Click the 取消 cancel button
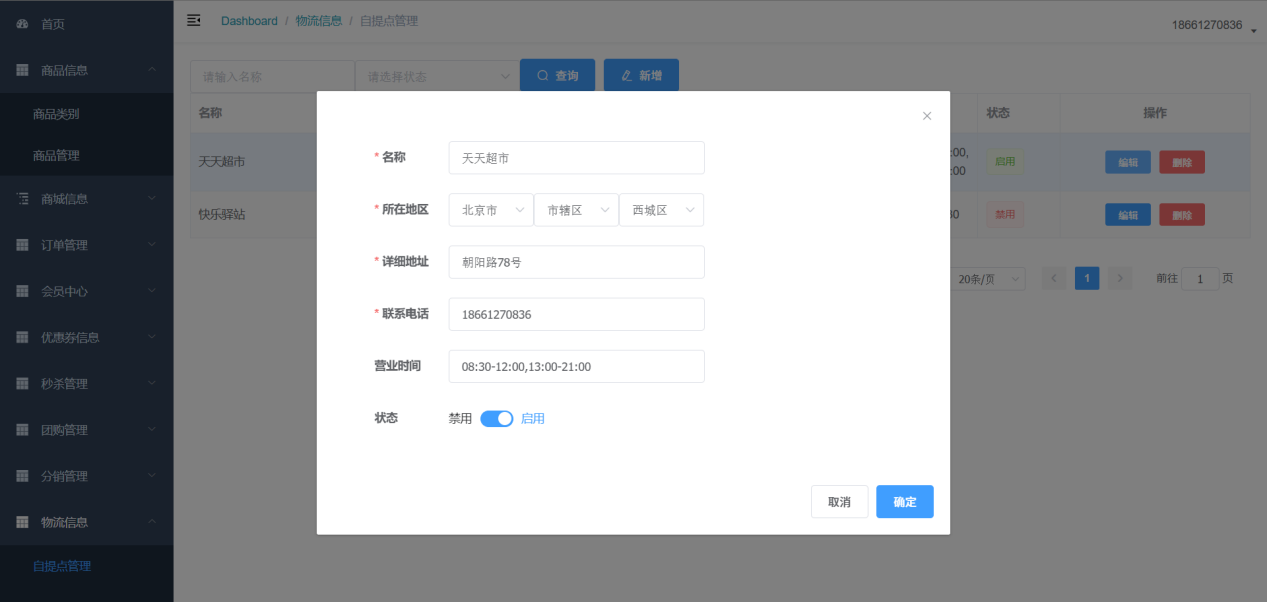Image resolution: width=1267 pixels, height=602 pixels. [839, 502]
